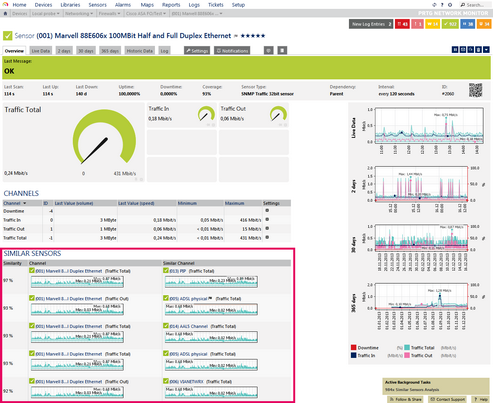Expand the Firewalls breadcrumb dropdown

[119, 14]
